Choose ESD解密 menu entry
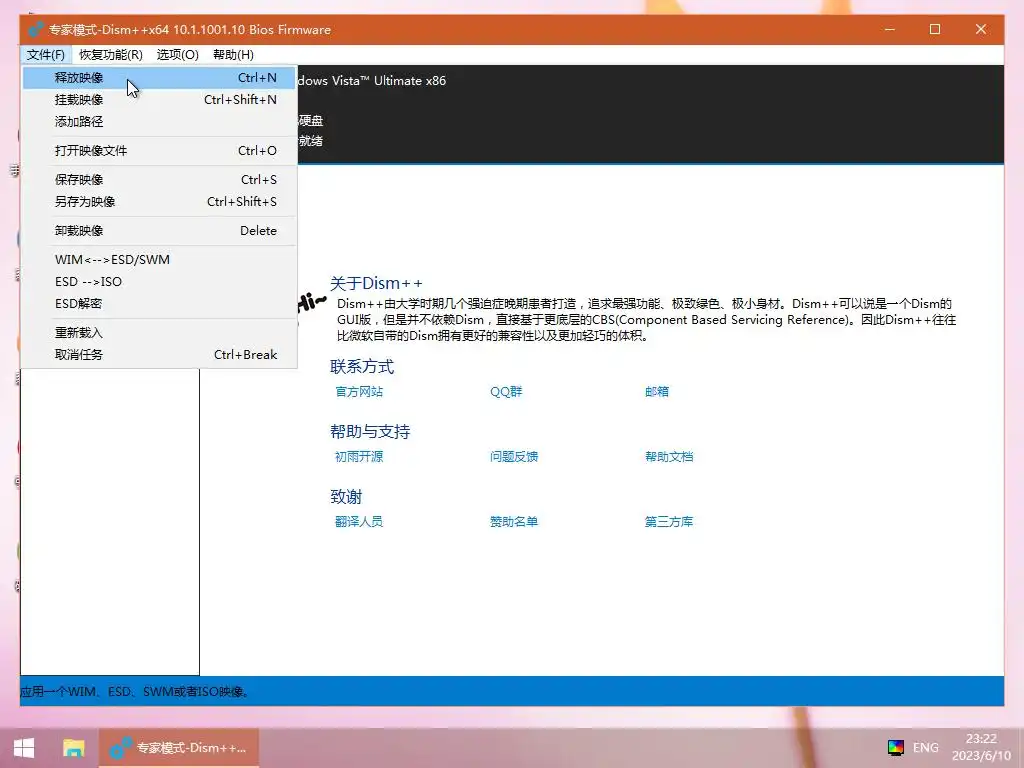This screenshot has height=768, width=1024. (159, 304)
